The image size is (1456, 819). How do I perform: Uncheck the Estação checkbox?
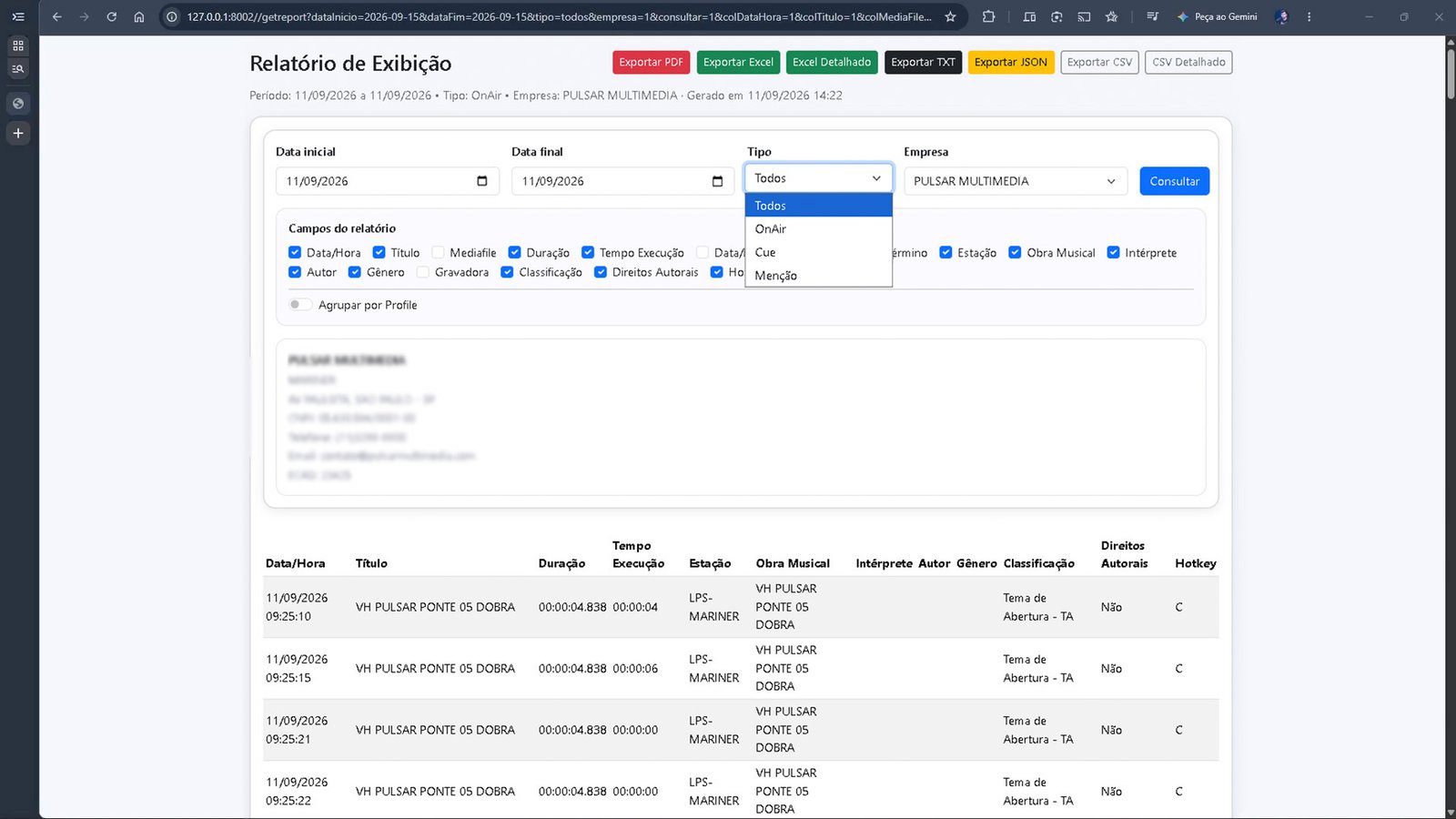(x=946, y=252)
